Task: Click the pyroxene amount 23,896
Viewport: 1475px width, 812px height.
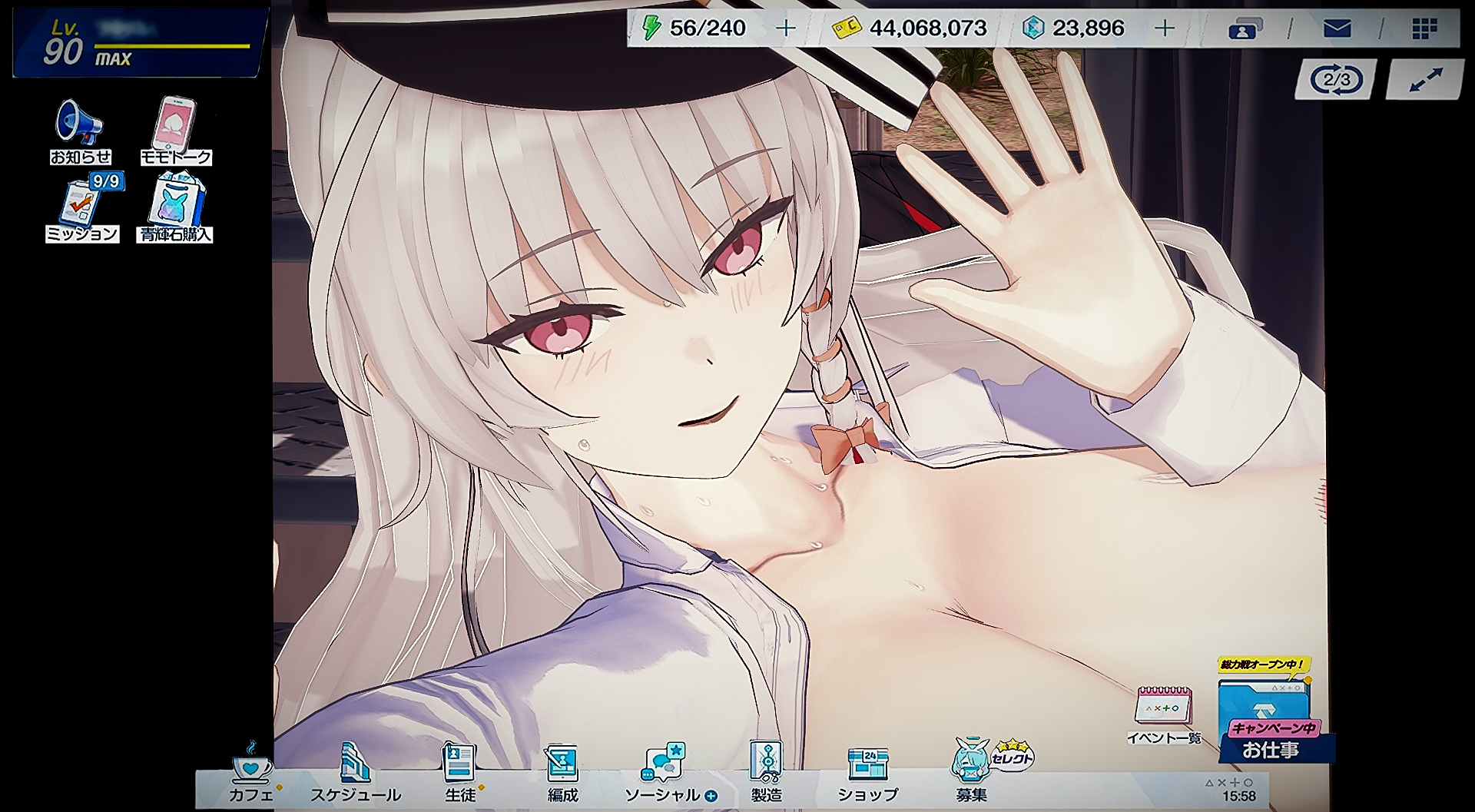Action: click(1088, 28)
